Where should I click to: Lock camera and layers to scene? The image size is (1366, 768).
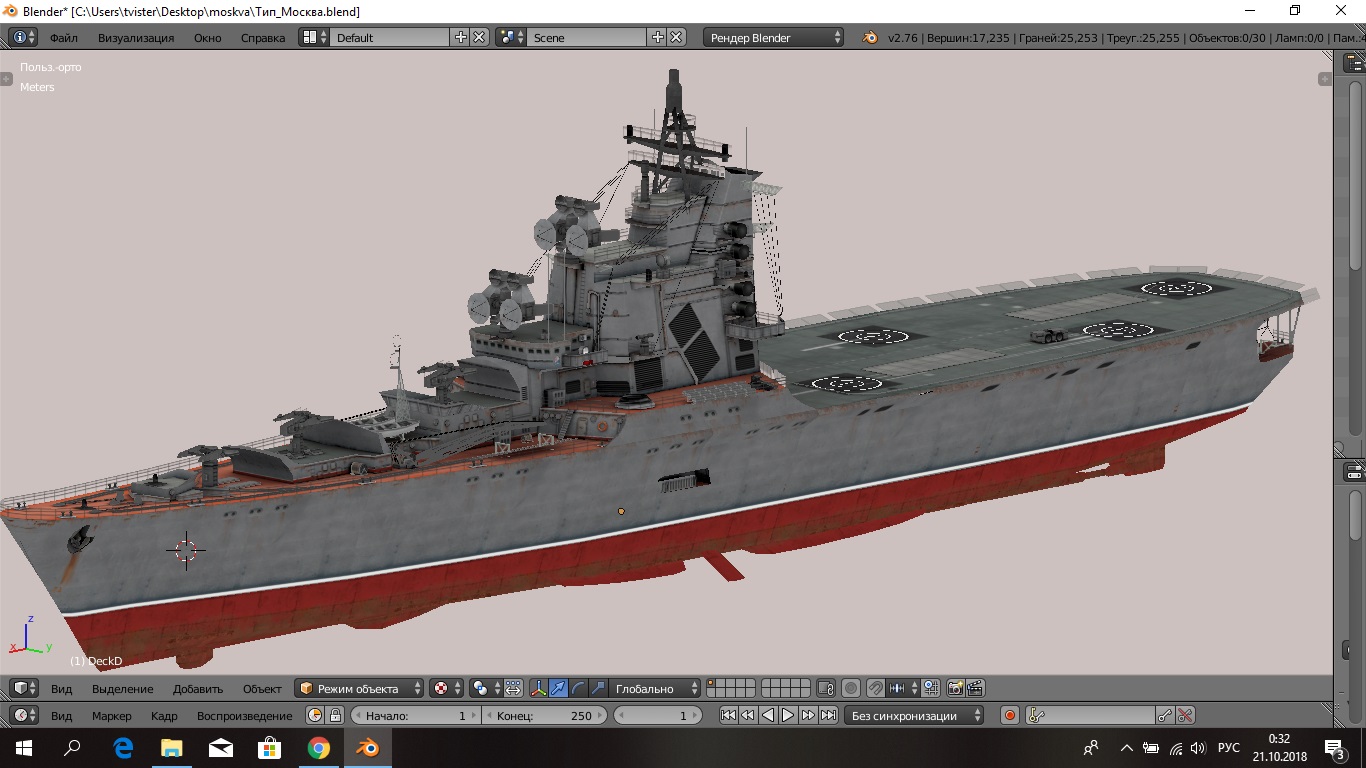click(x=826, y=689)
